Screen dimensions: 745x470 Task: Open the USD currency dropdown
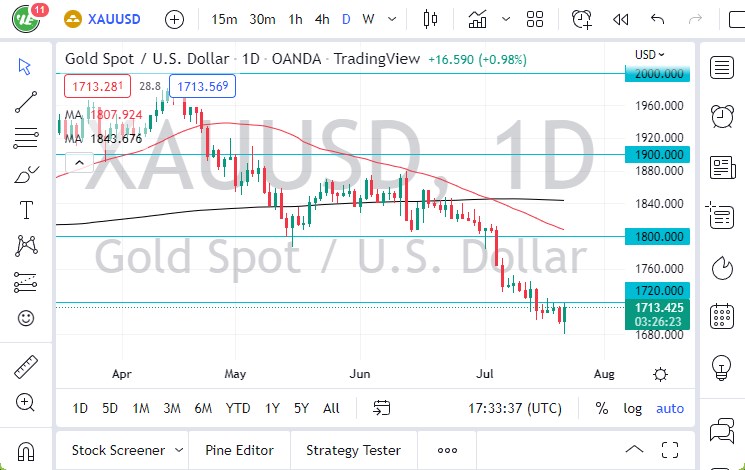tap(649, 54)
